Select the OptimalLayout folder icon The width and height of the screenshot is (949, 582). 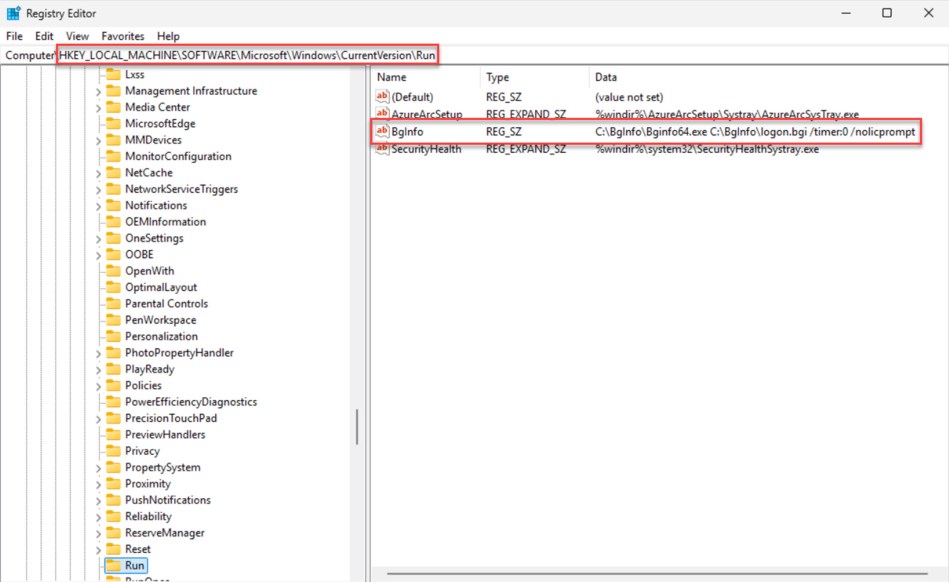coord(113,287)
